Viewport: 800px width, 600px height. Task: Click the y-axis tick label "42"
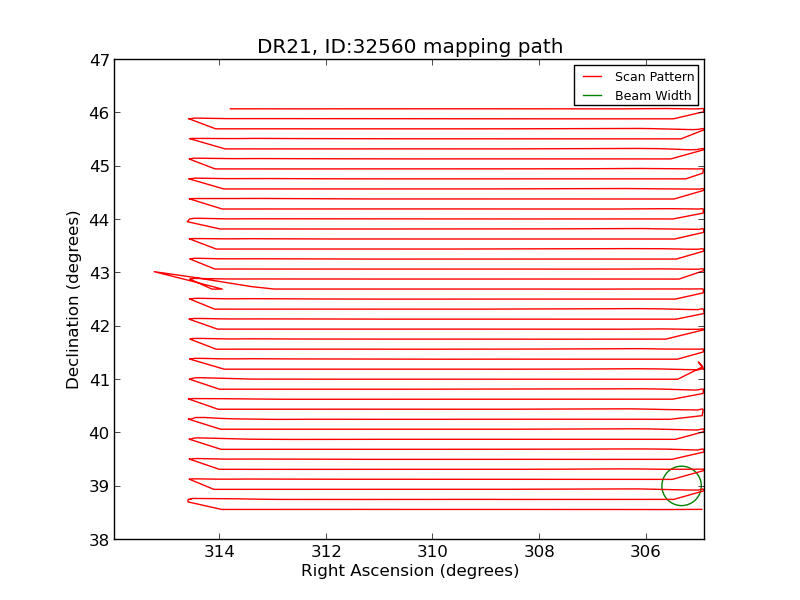click(x=99, y=327)
